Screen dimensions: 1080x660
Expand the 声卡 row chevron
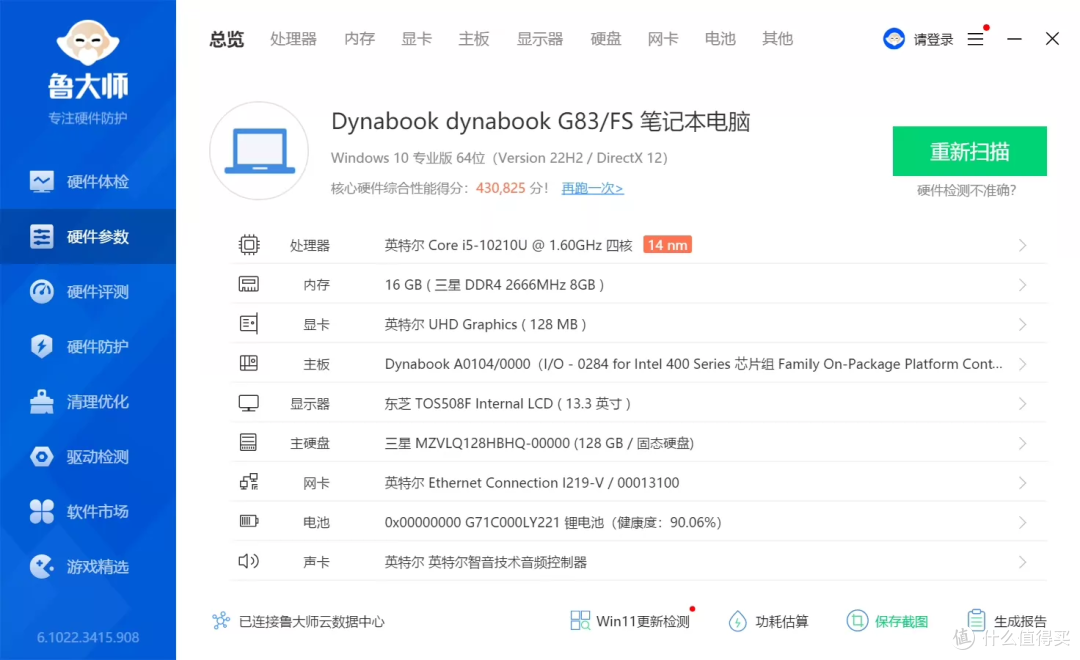[x=1022, y=562]
